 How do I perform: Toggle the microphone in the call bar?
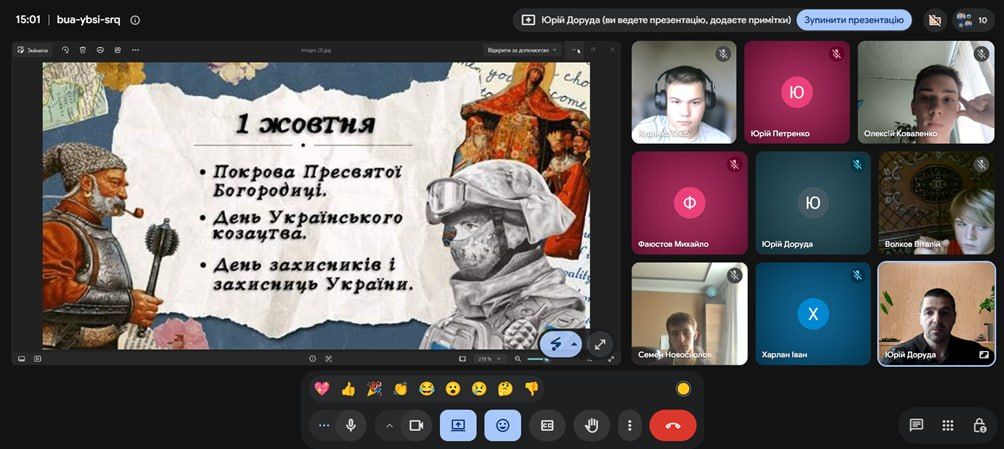(x=350, y=425)
